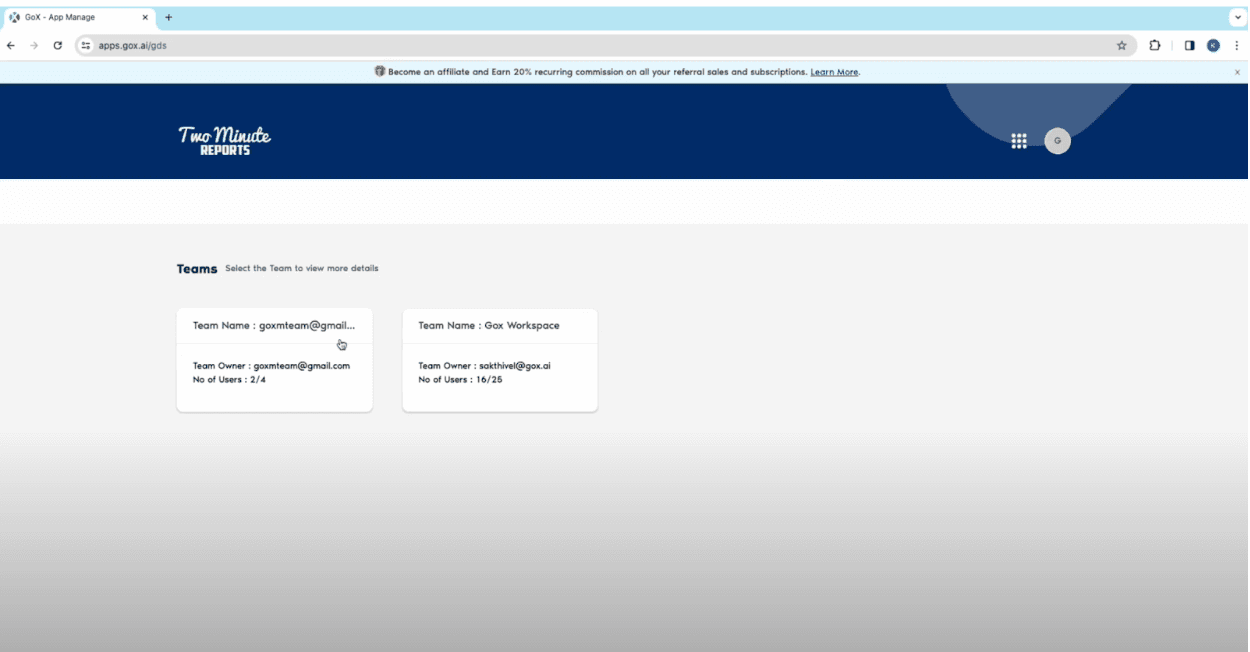Reload the current page

coord(58,45)
